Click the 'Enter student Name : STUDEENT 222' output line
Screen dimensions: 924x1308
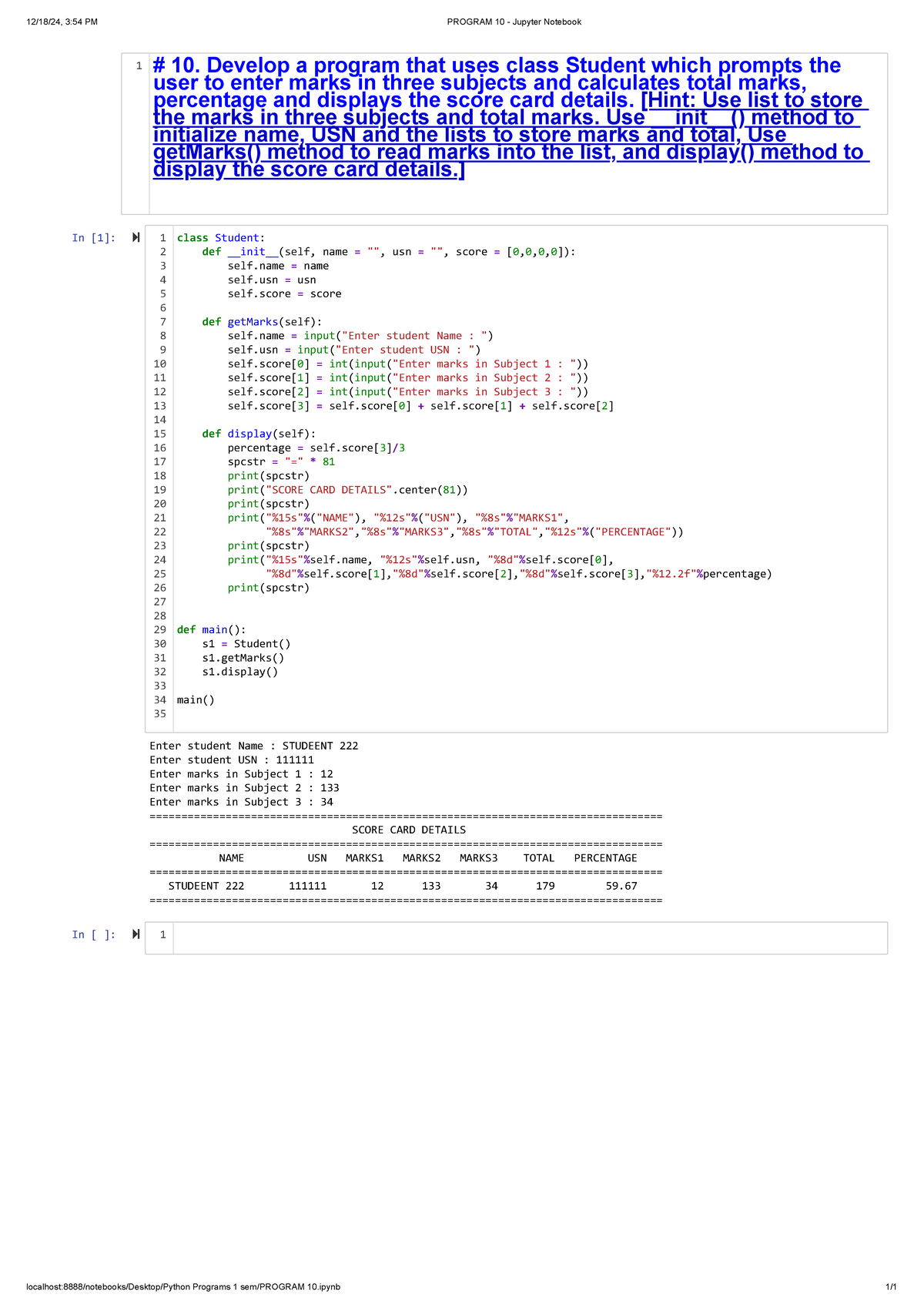pyautogui.click(x=254, y=746)
